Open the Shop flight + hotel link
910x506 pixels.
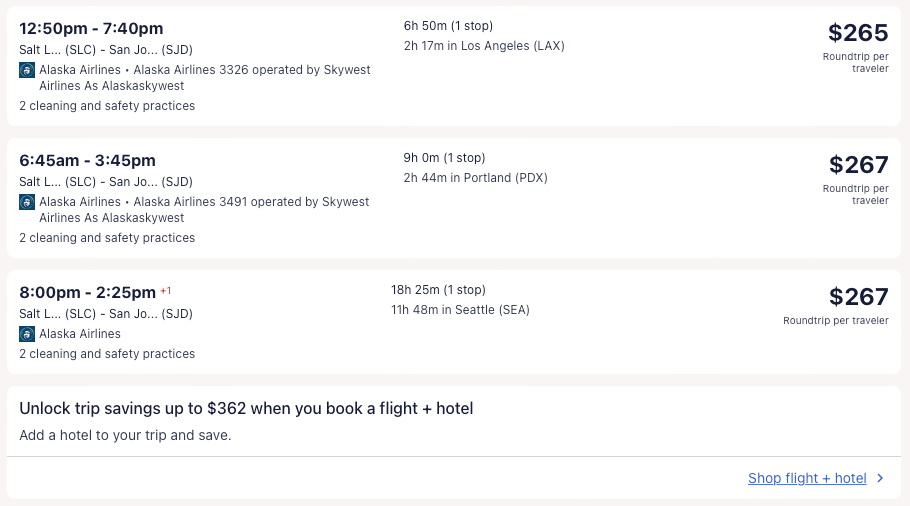pyautogui.click(x=807, y=478)
